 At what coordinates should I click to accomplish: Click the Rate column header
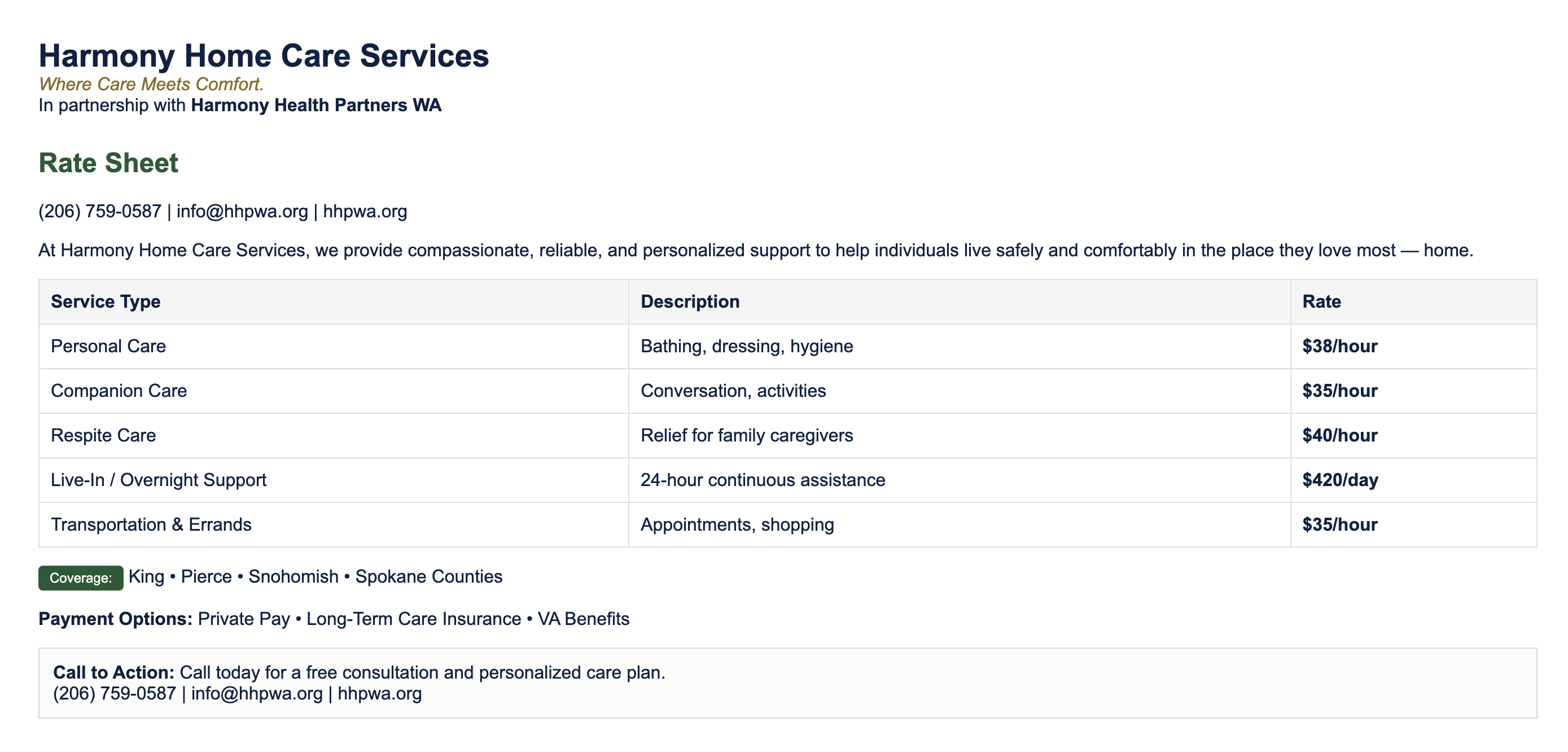(1321, 301)
